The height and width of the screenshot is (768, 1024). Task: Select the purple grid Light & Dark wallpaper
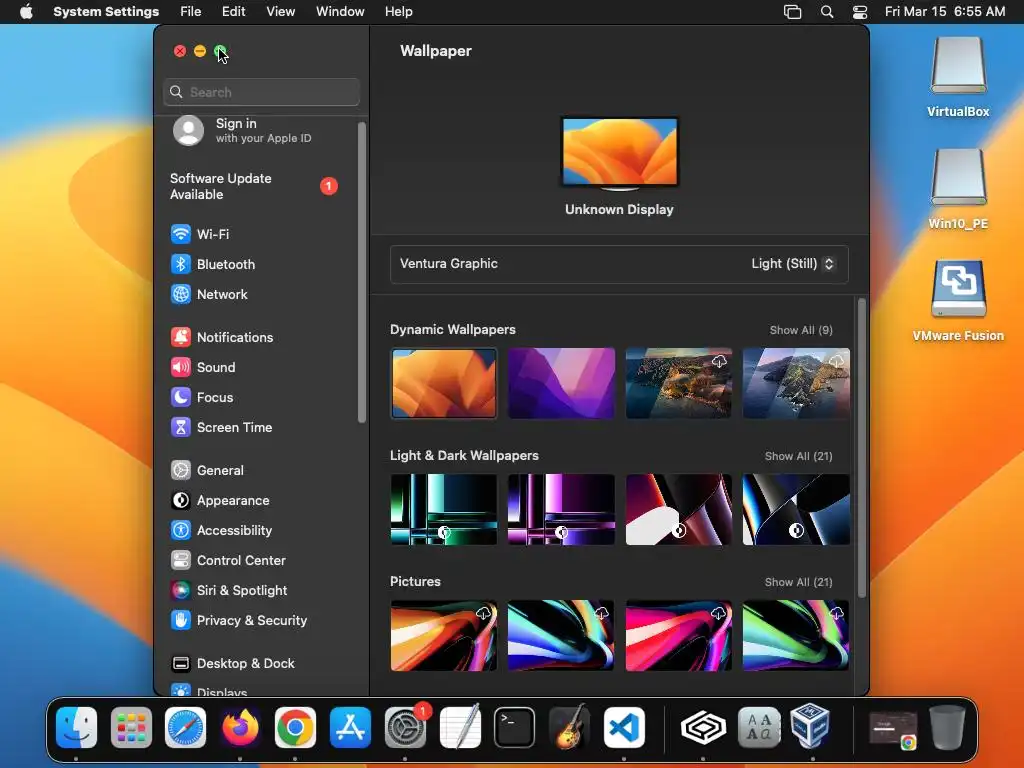point(561,509)
